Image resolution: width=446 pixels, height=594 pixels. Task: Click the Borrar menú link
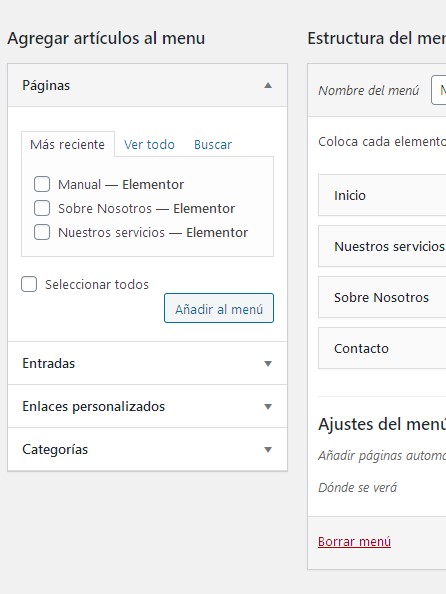354,542
